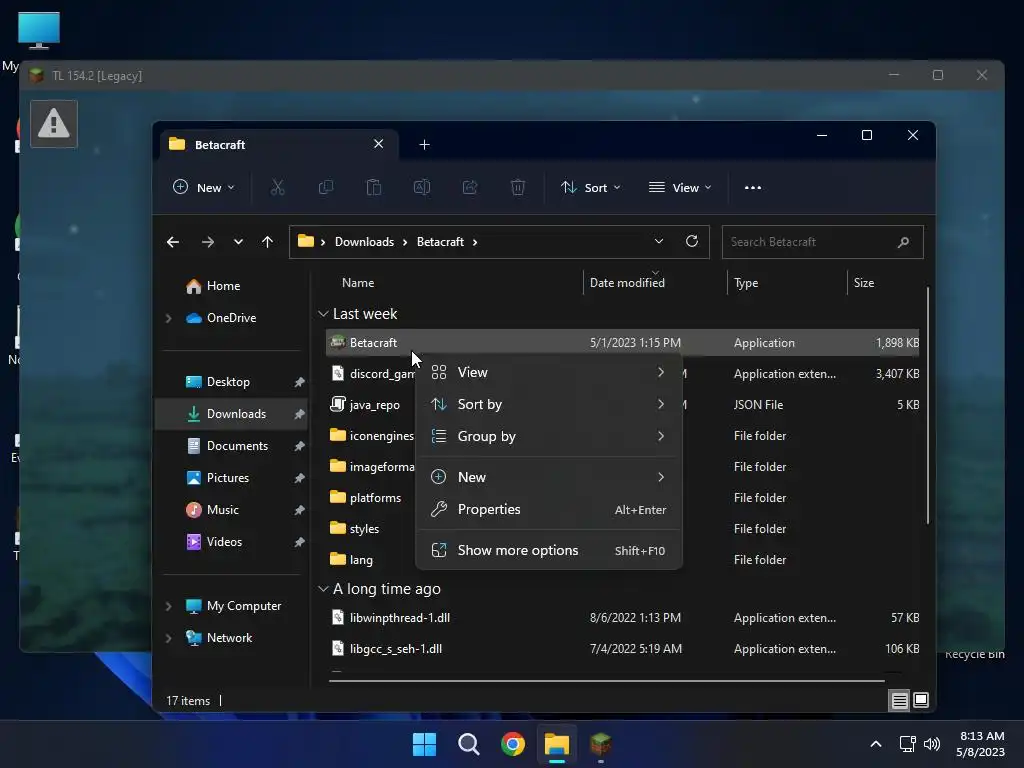Open recent locations dropdown beside forward arrow

(x=238, y=242)
